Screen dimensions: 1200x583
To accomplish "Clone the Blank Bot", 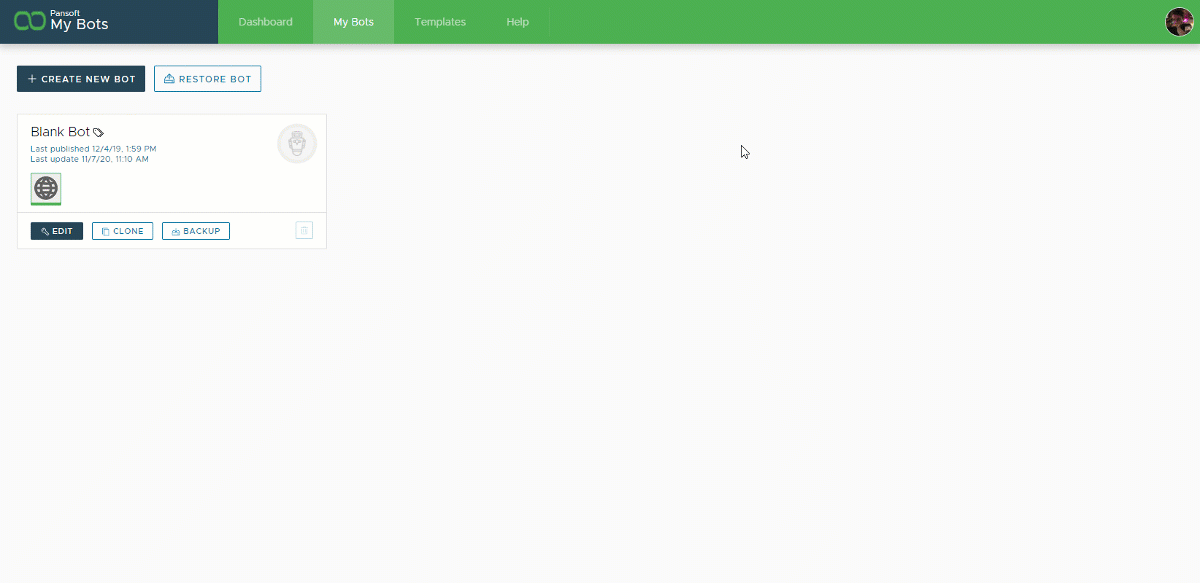I will pos(122,231).
